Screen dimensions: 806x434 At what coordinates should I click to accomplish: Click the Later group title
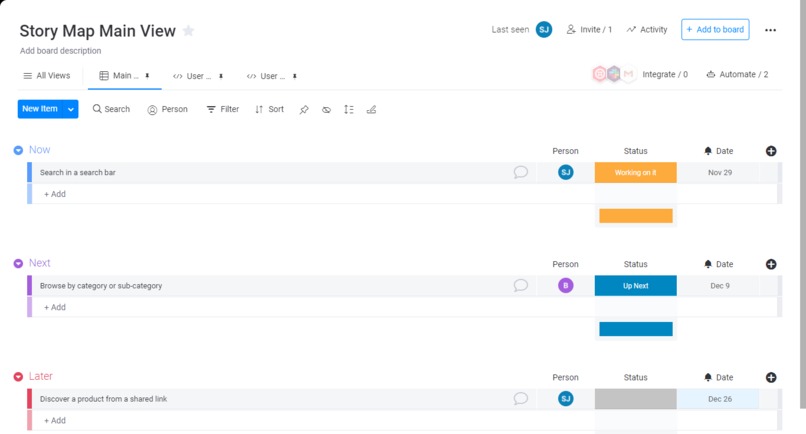pyautogui.click(x=41, y=376)
